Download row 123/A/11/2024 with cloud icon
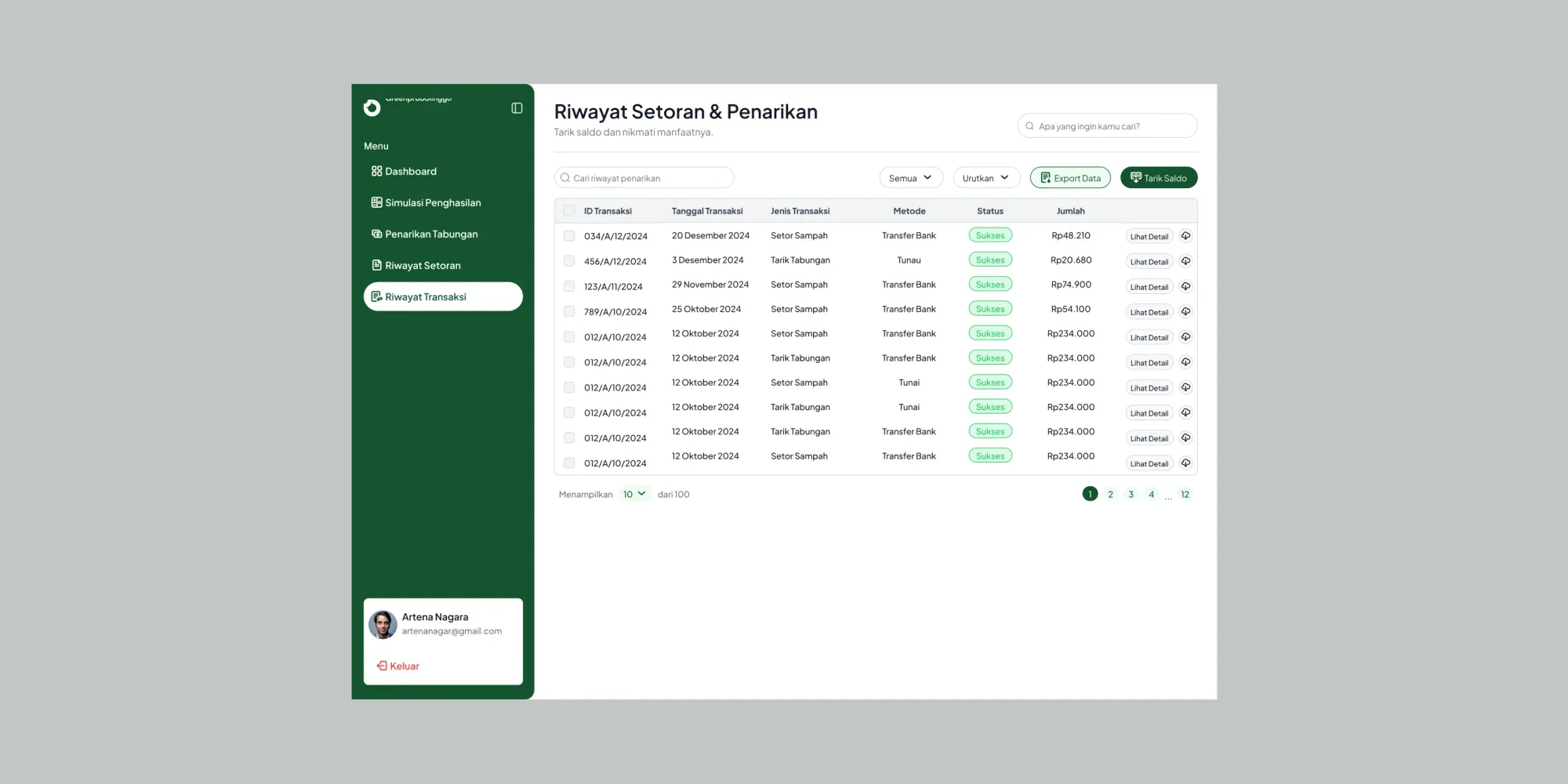 1185,286
